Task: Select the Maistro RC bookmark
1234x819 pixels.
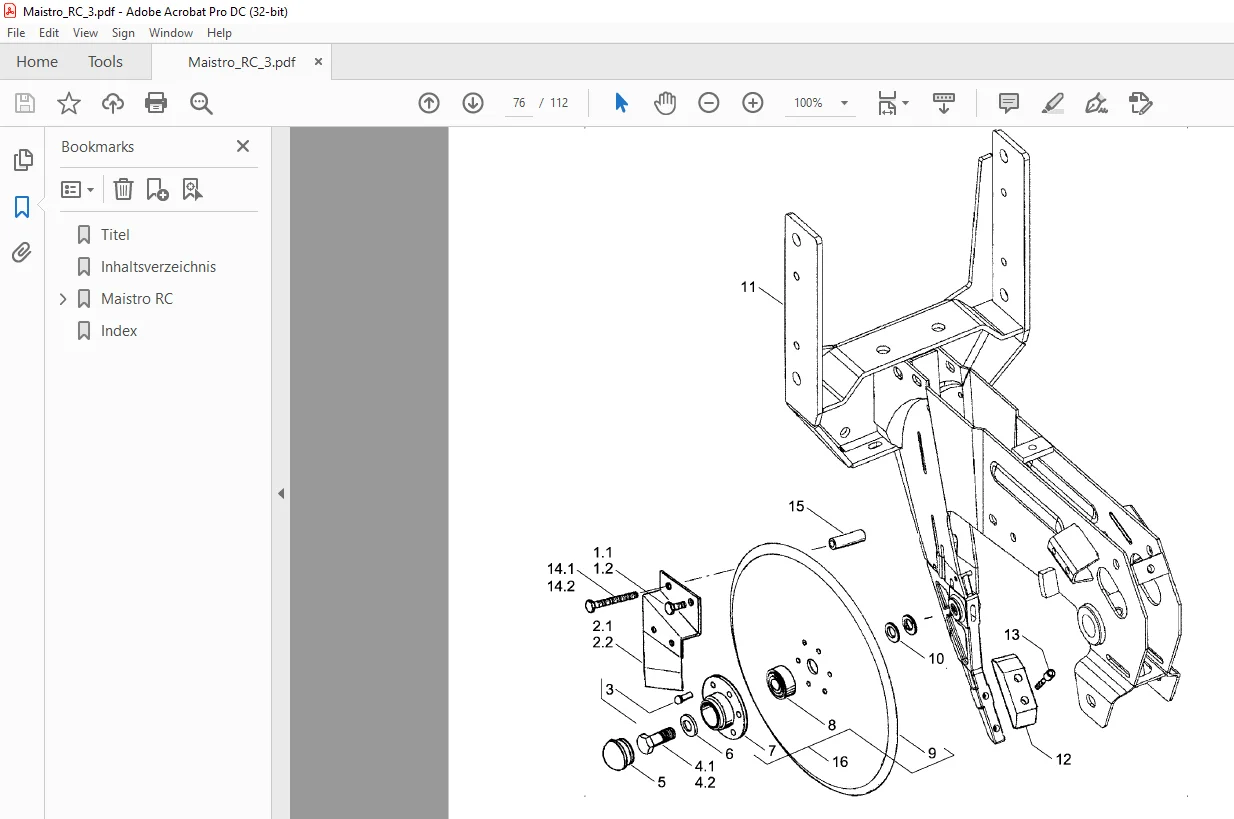Action: point(136,299)
